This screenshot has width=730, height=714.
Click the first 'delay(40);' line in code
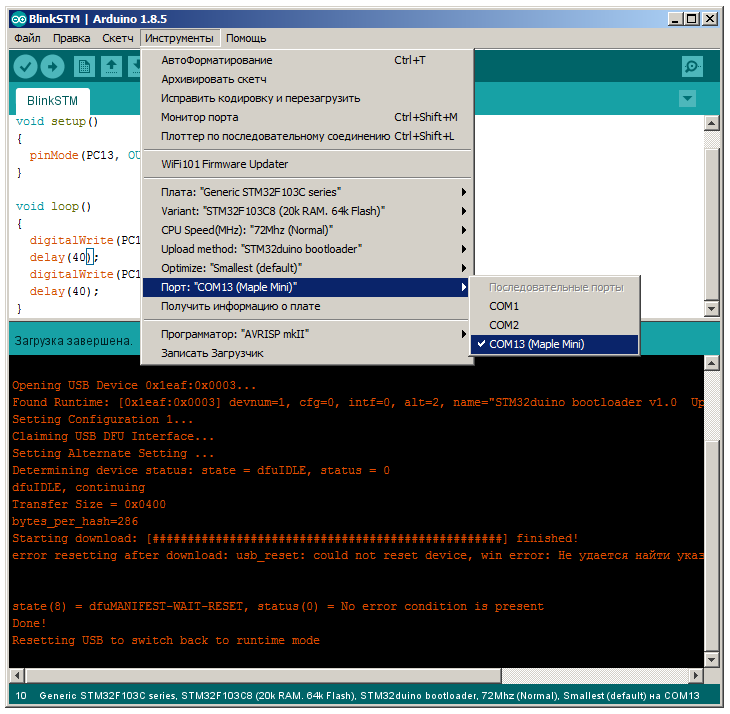[64, 257]
